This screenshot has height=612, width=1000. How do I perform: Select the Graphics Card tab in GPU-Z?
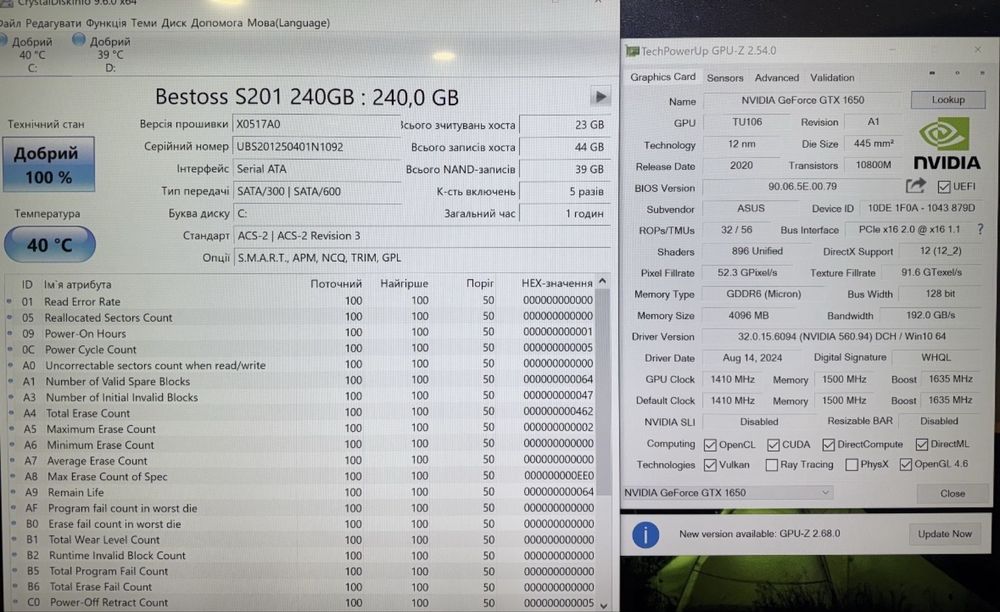pos(663,77)
